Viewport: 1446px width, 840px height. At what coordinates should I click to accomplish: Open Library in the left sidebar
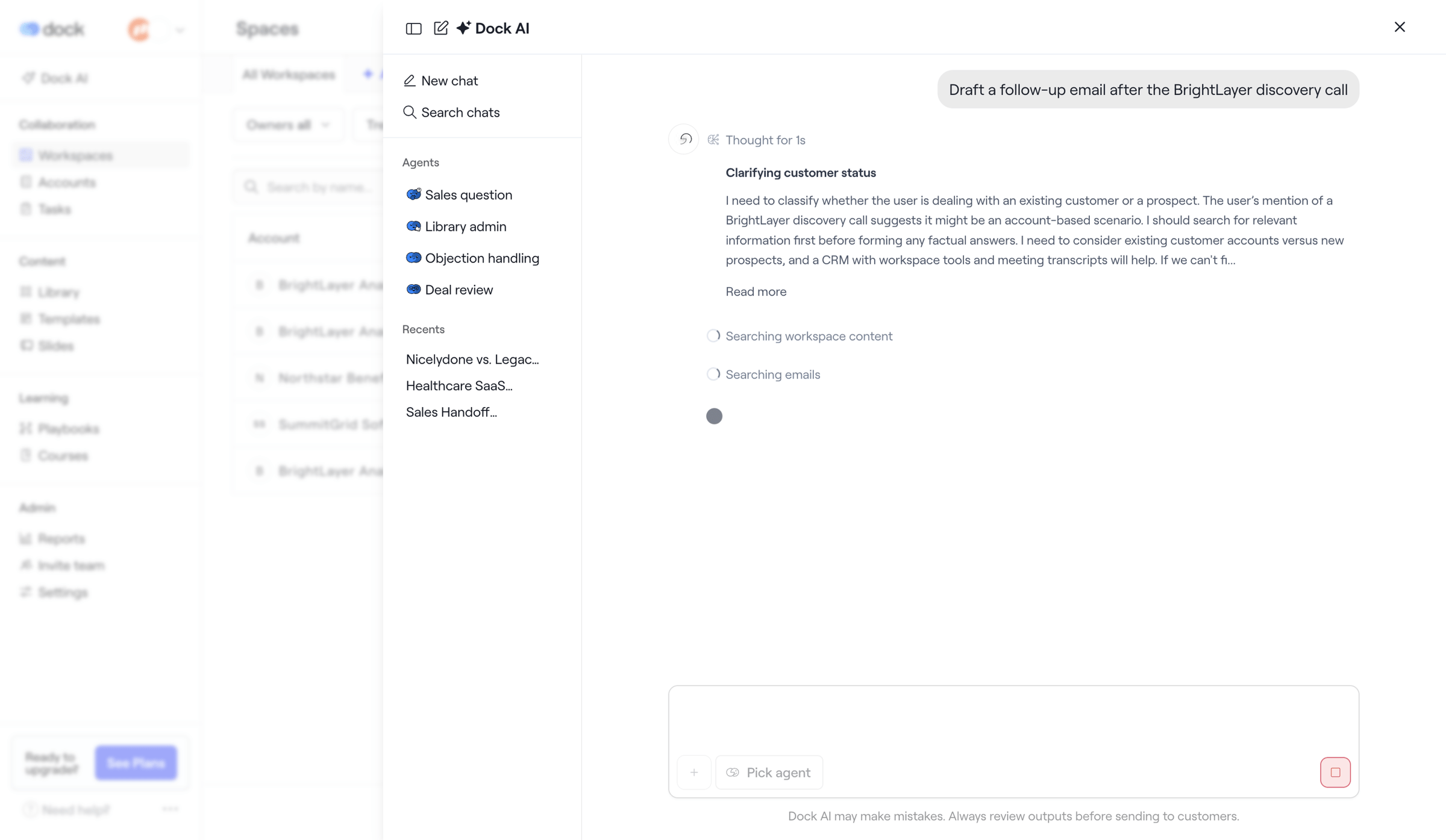(50, 292)
